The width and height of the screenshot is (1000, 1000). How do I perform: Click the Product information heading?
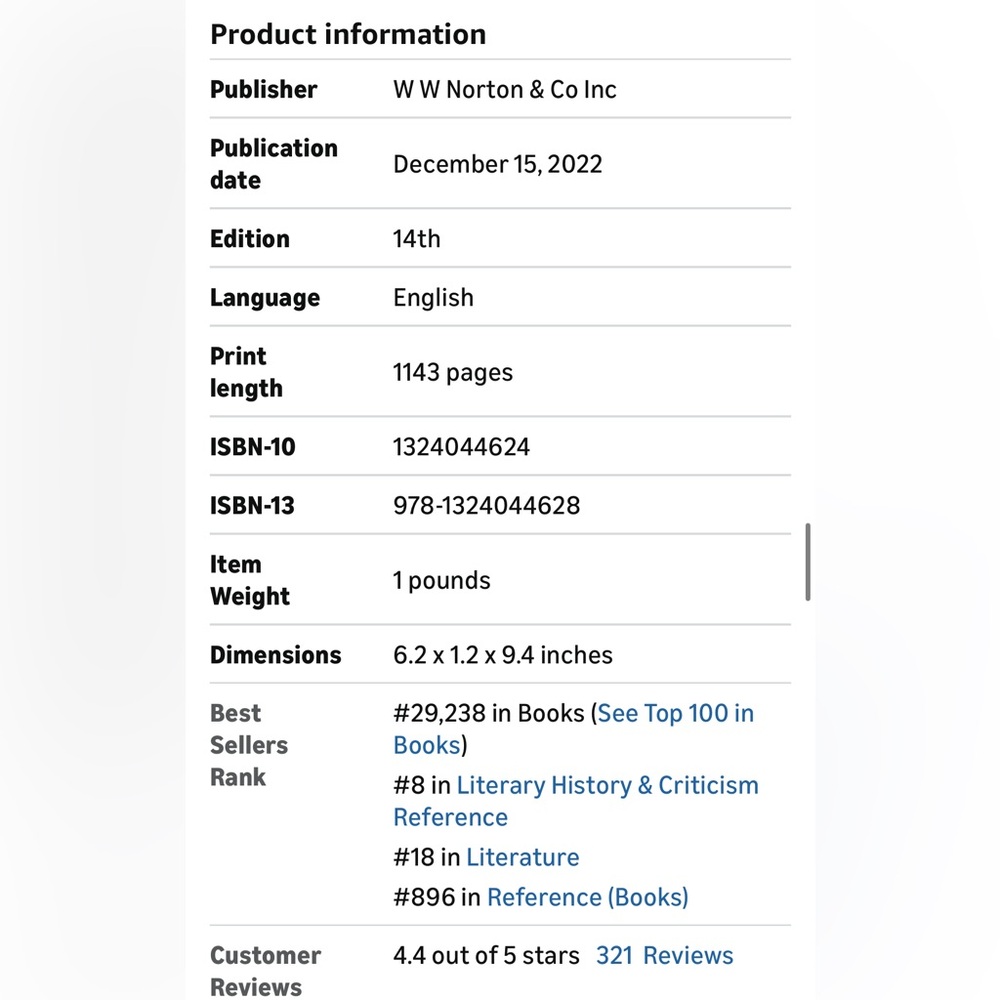[347, 34]
